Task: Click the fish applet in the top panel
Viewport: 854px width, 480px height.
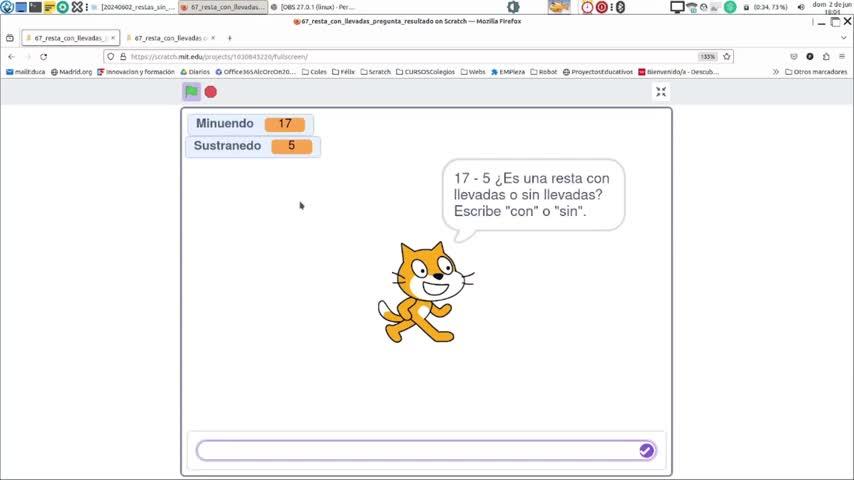Action: coord(559,7)
